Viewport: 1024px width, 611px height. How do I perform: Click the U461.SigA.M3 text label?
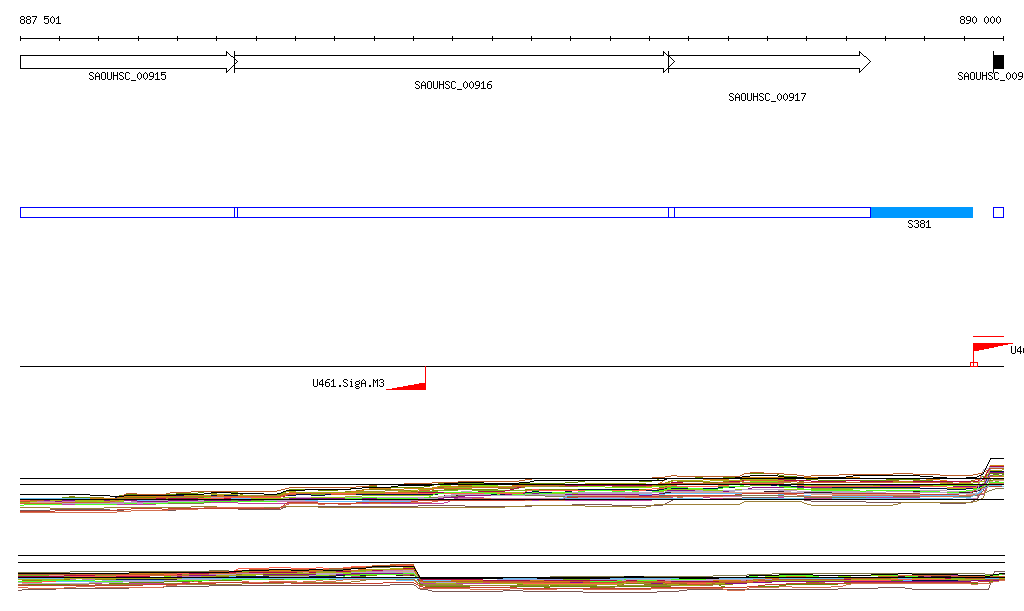[348, 383]
